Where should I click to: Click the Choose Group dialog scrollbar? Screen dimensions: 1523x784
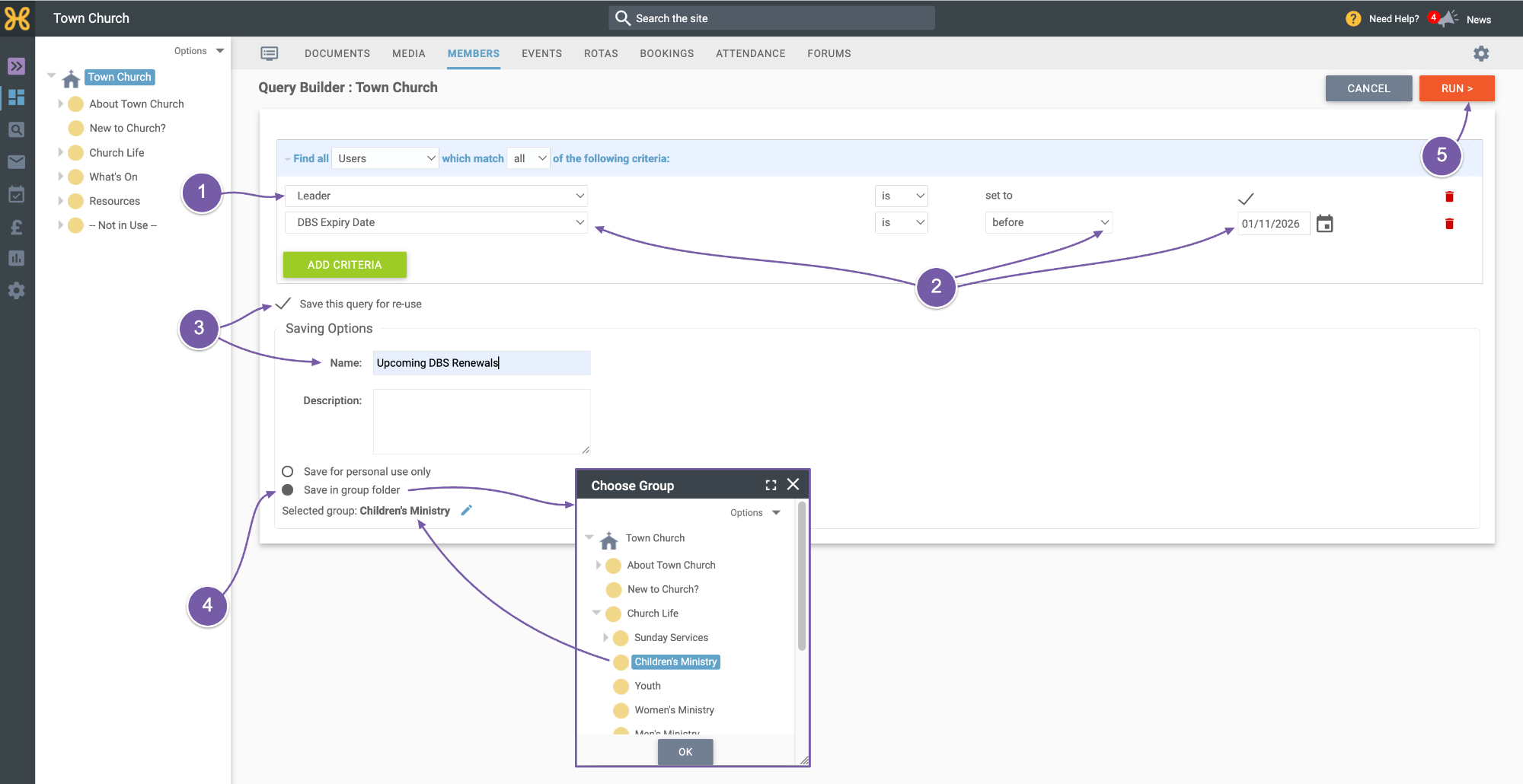tap(802, 576)
